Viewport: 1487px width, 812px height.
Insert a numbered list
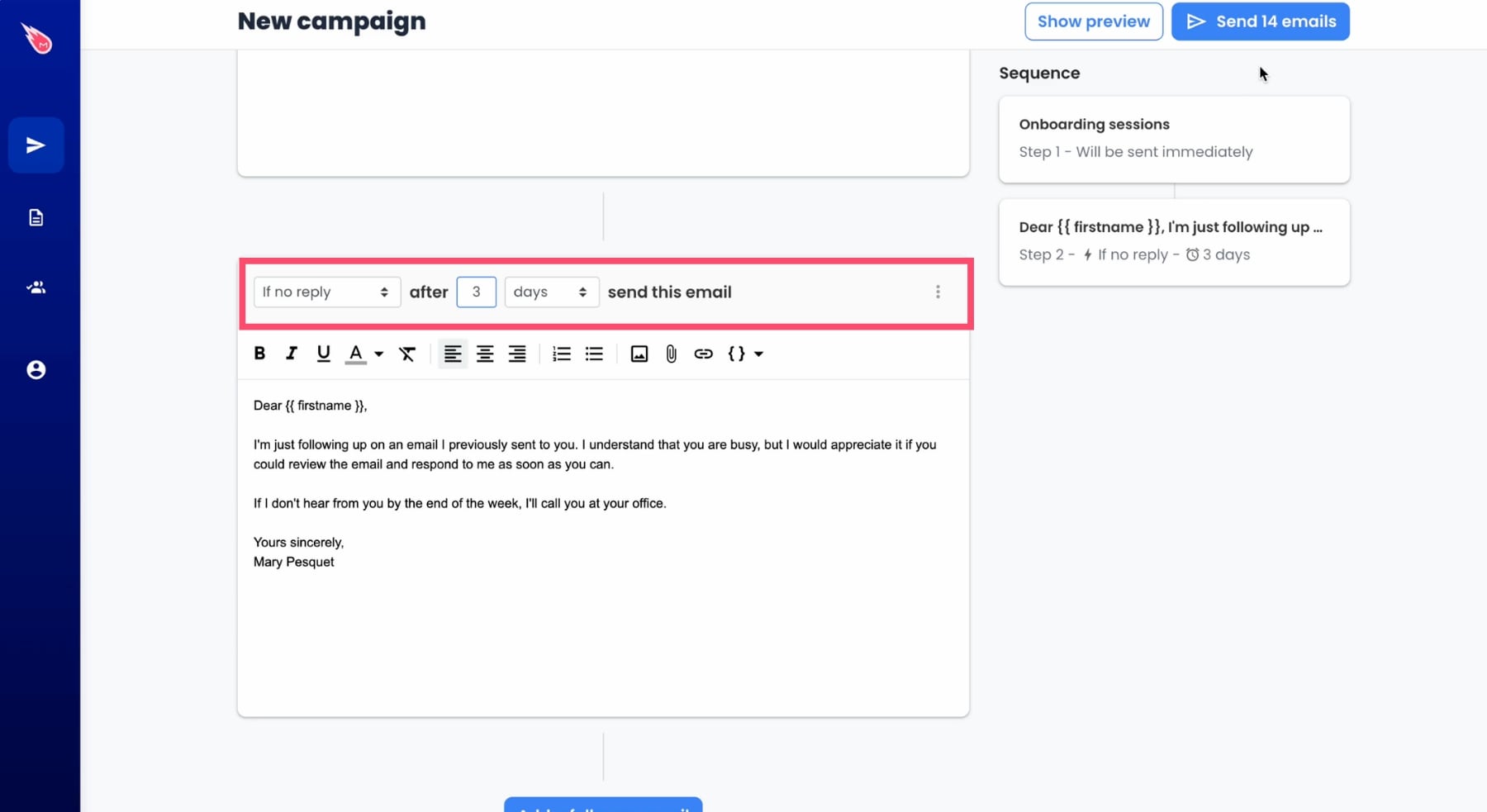click(x=562, y=354)
